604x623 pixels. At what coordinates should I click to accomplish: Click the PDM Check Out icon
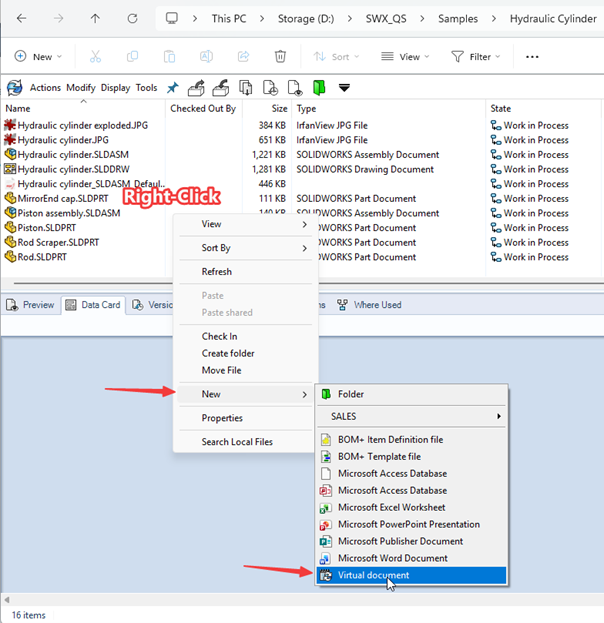[196, 88]
